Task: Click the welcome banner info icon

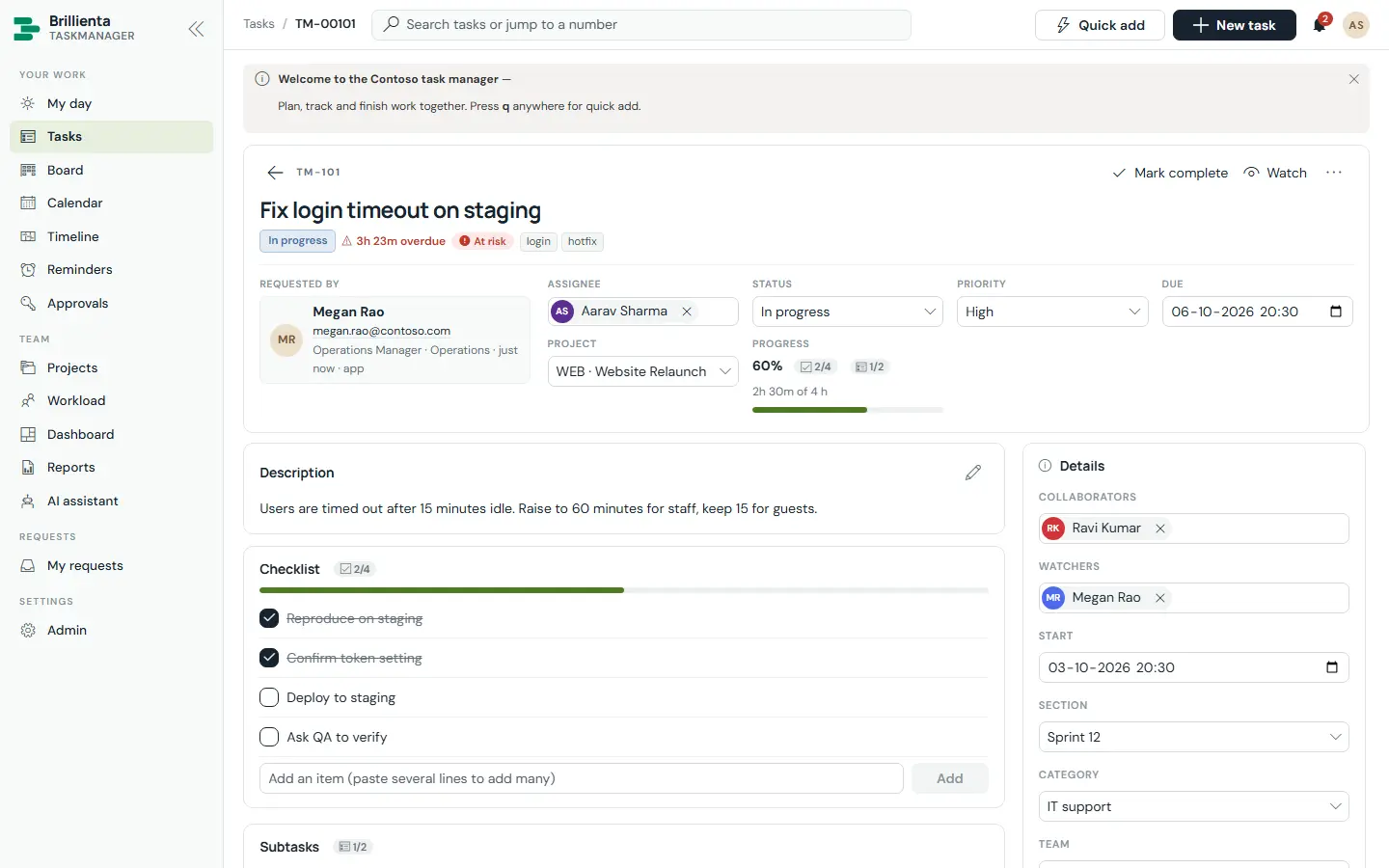Action: [x=262, y=79]
